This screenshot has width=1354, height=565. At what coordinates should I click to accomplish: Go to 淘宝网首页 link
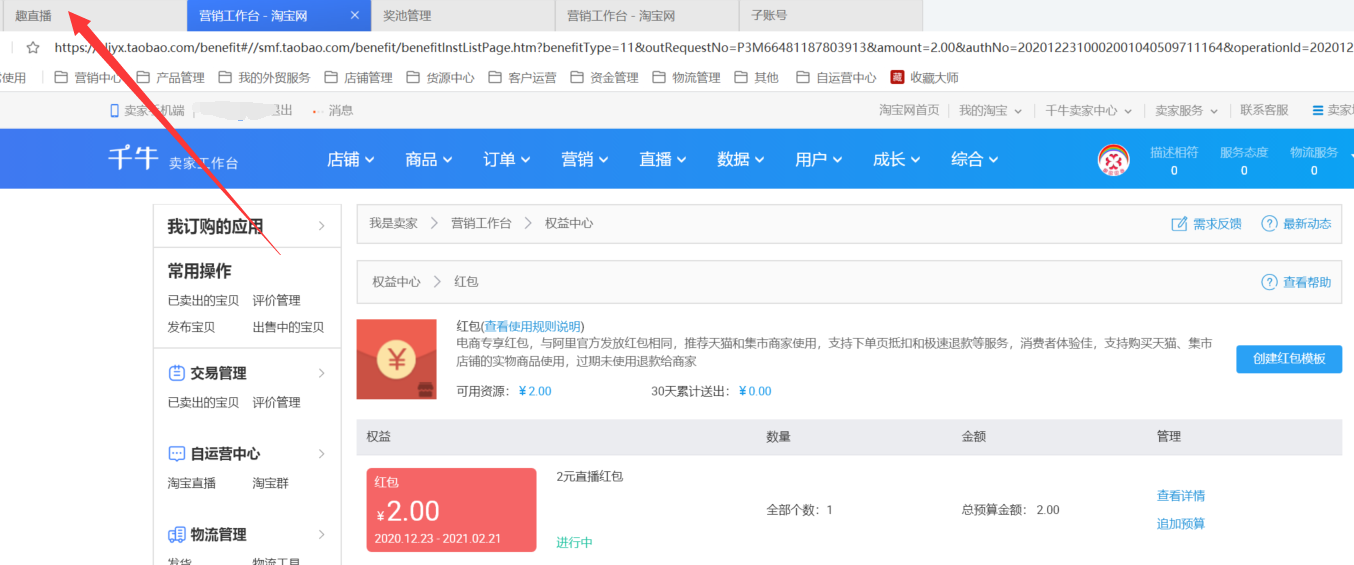(x=909, y=110)
